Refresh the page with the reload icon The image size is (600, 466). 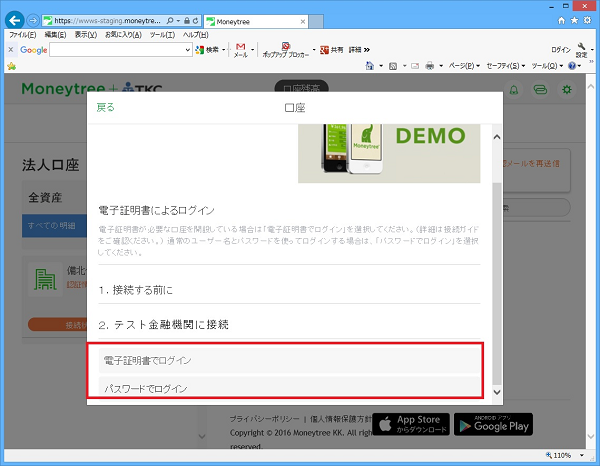click(x=196, y=21)
